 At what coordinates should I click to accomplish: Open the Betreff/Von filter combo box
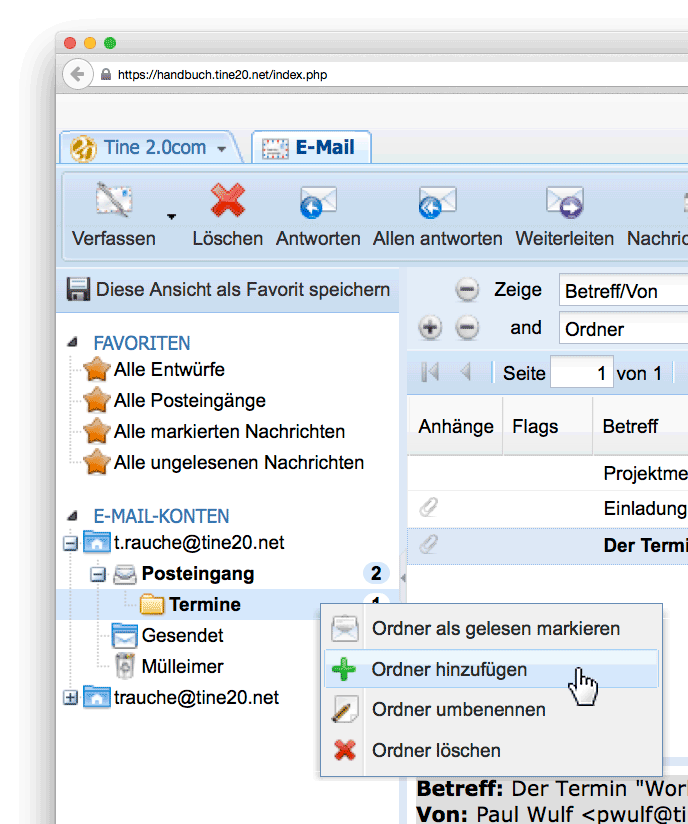point(623,290)
